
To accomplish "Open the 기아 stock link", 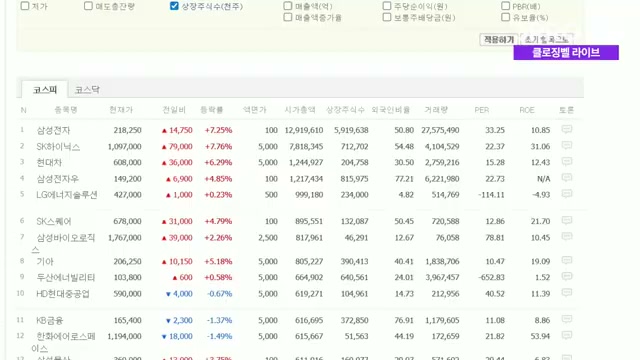I will point(45,261).
